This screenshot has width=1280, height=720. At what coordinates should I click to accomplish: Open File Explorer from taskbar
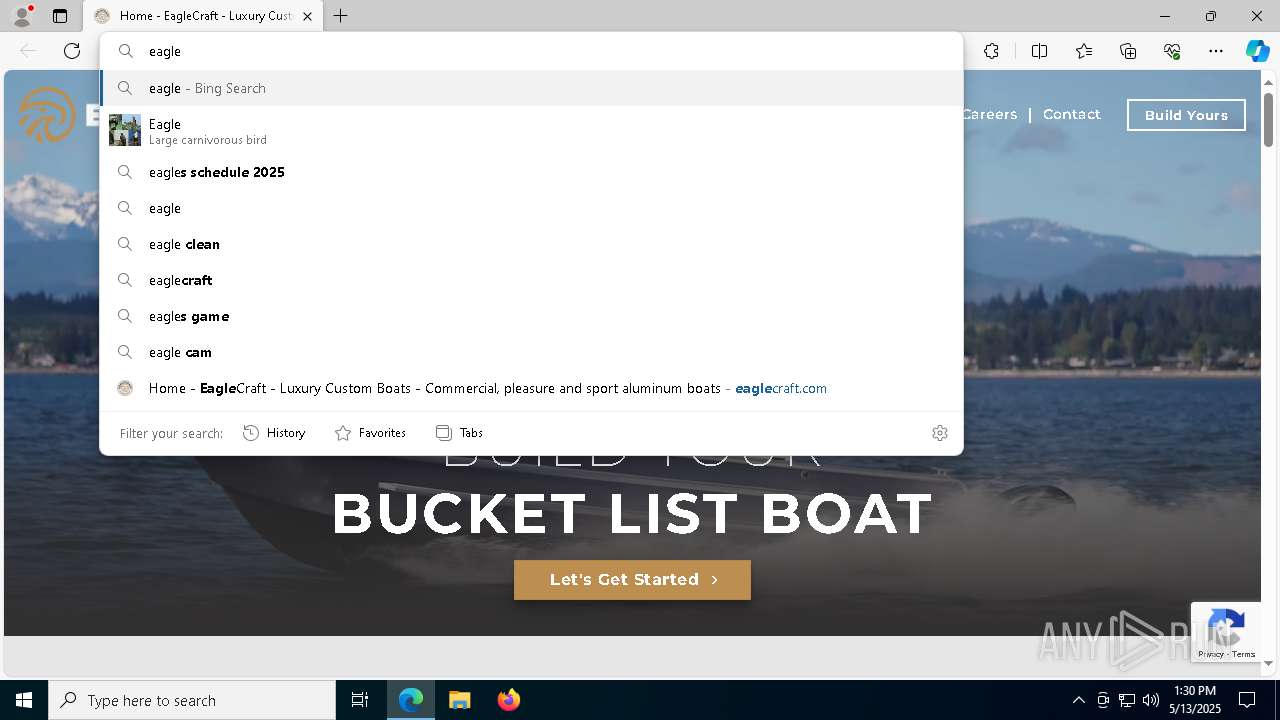click(x=459, y=700)
